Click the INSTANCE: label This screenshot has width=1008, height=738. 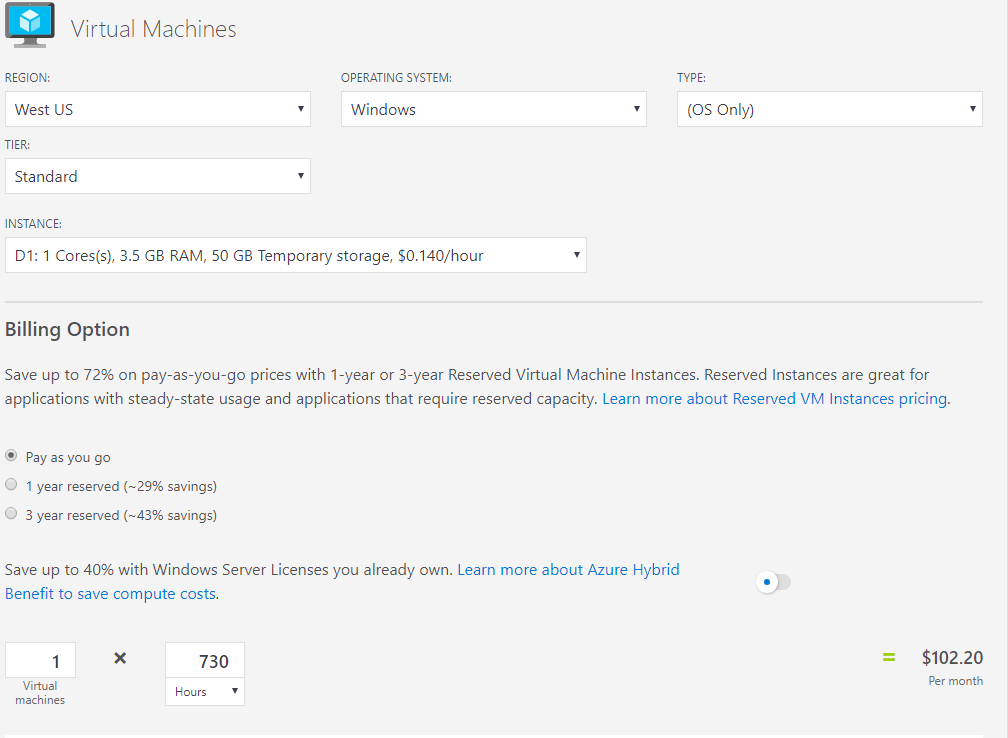pos(33,224)
